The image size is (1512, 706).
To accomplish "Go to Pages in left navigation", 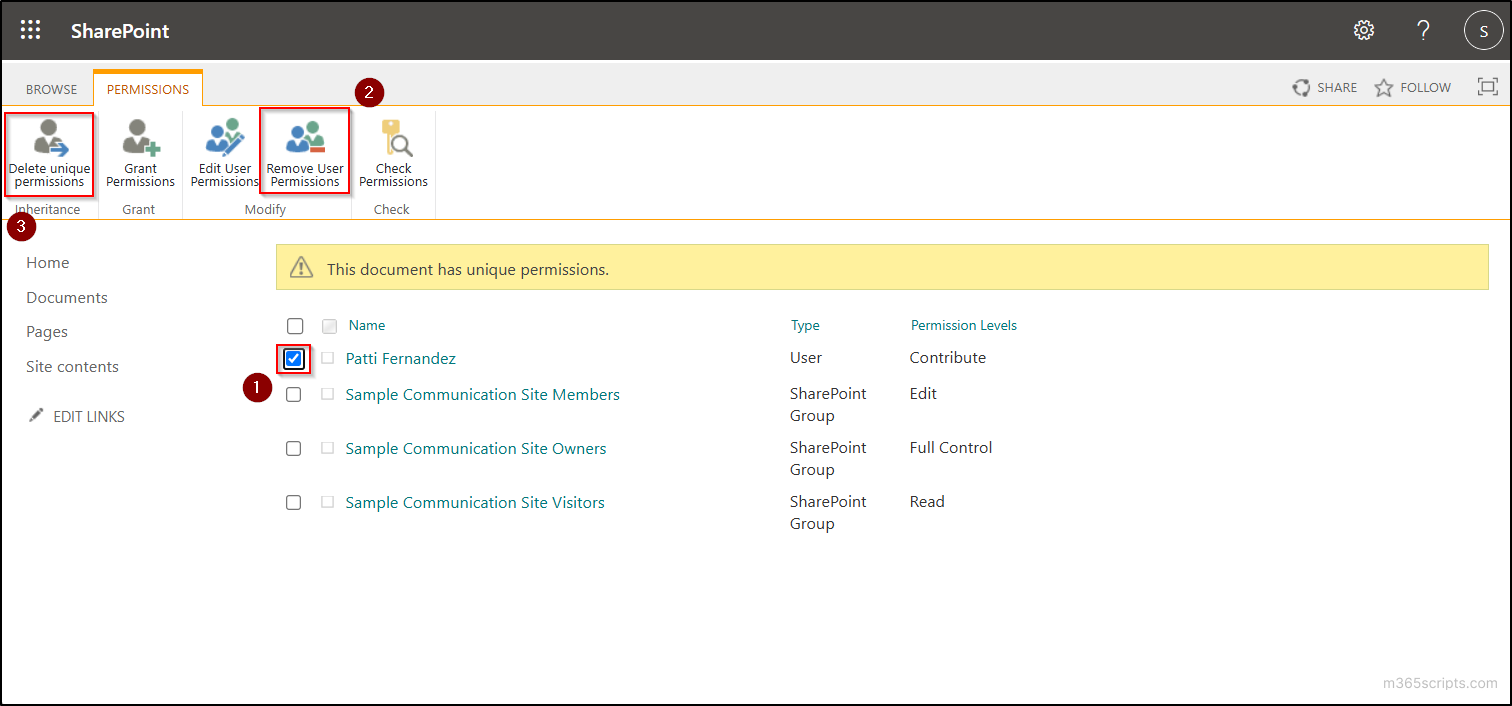I will (x=47, y=331).
